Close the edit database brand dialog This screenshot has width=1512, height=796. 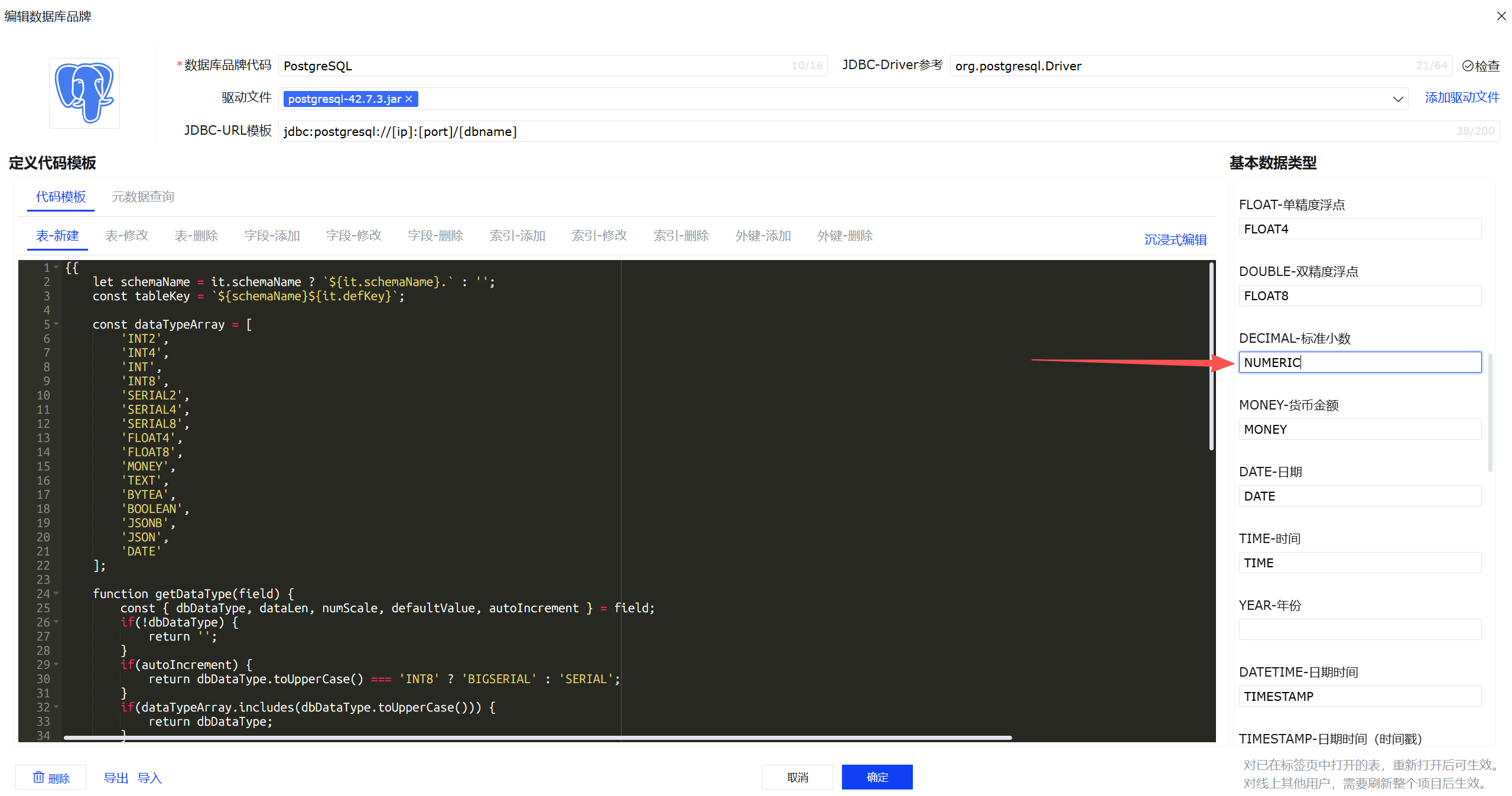click(x=1501, y=16)
